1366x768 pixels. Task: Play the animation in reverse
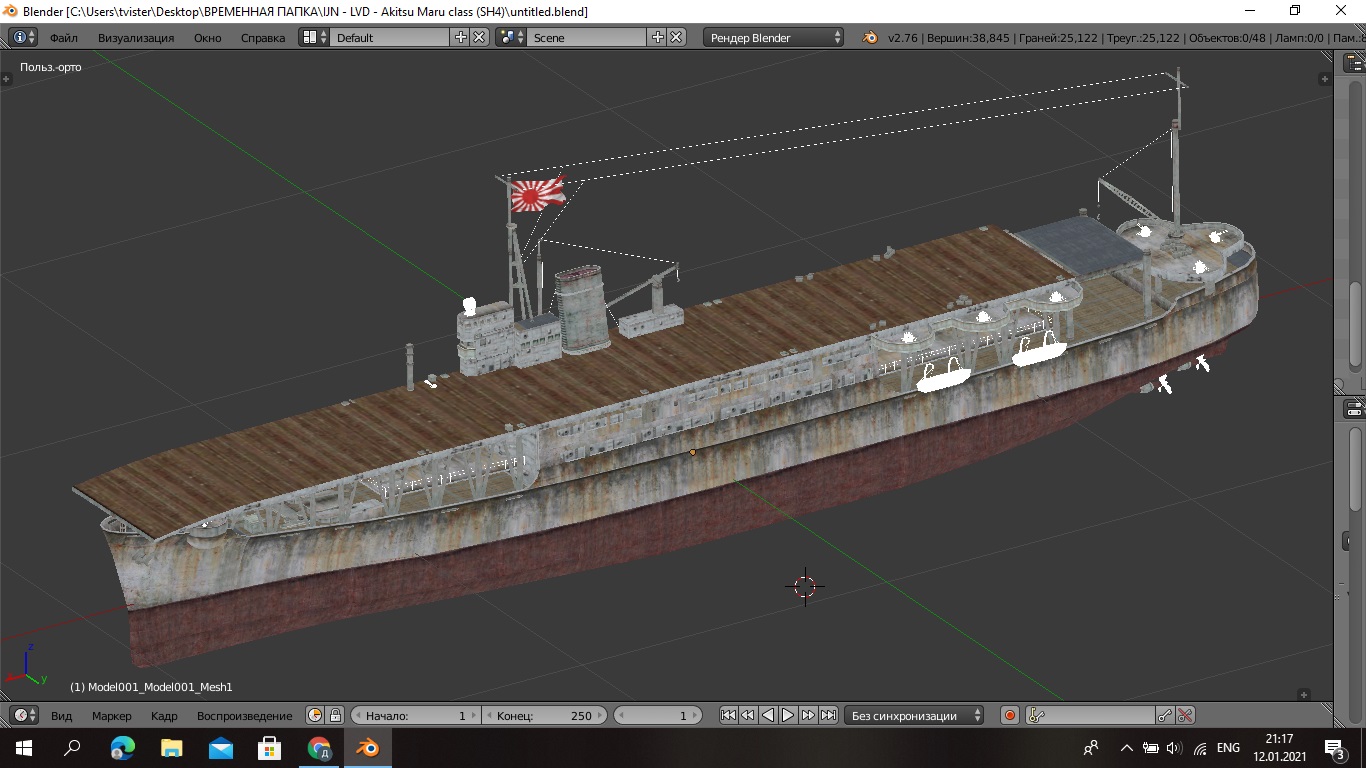click(768, 715)
